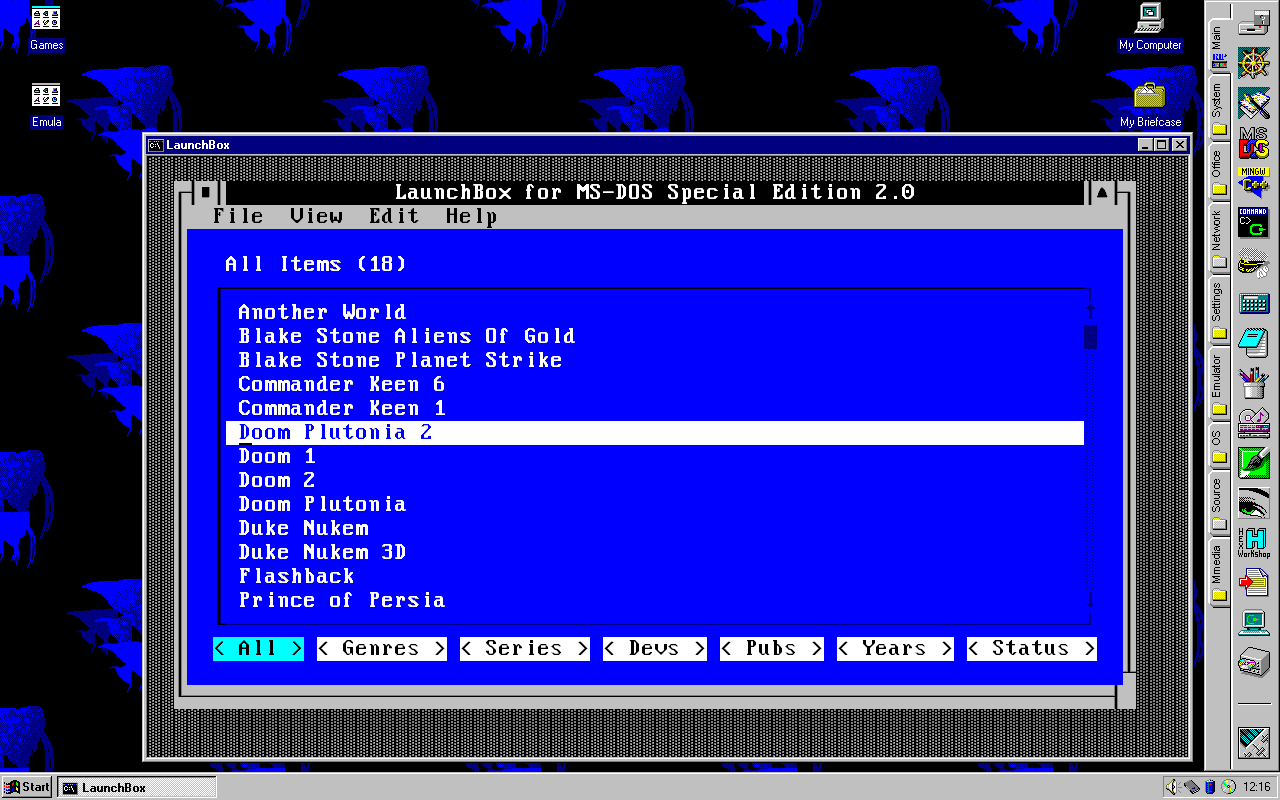Click the customize icon at the toolbar bottom

point(1253,742)
